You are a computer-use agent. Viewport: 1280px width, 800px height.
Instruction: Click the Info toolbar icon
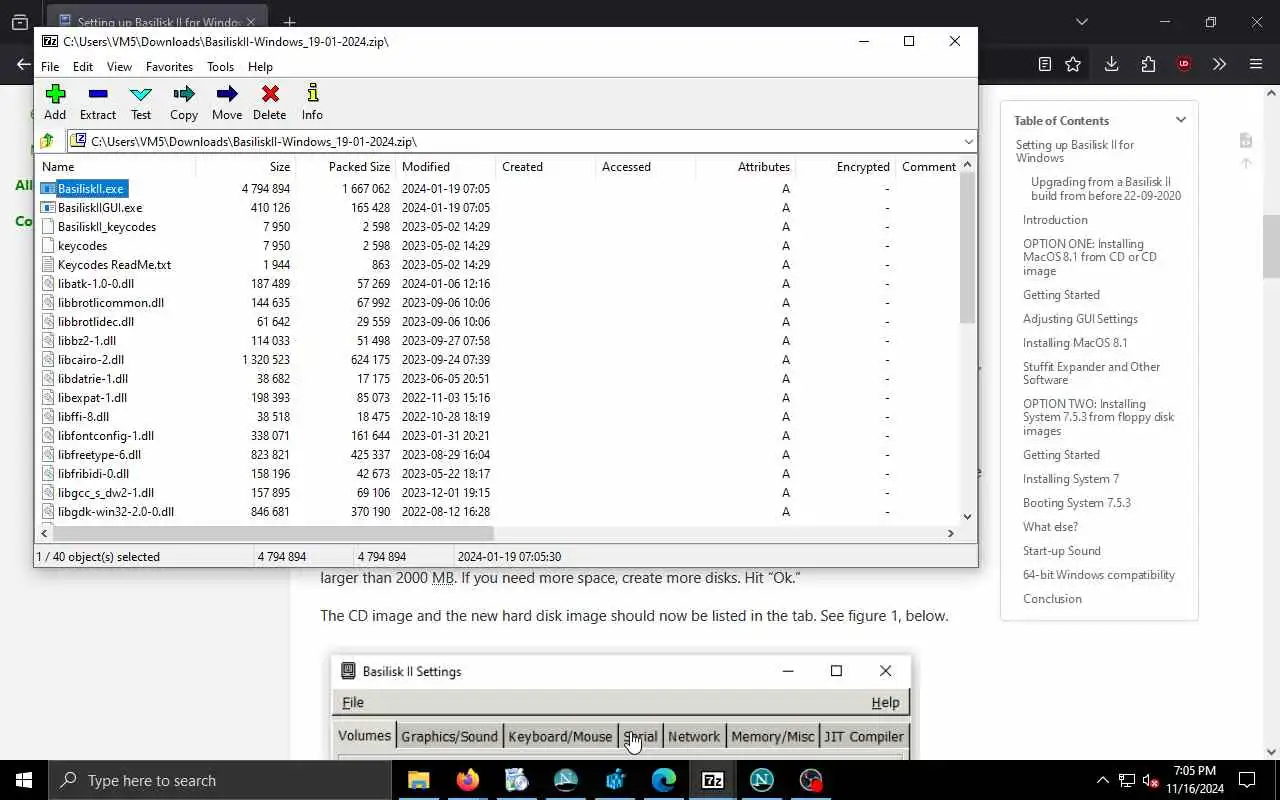(x=312, y=102)
